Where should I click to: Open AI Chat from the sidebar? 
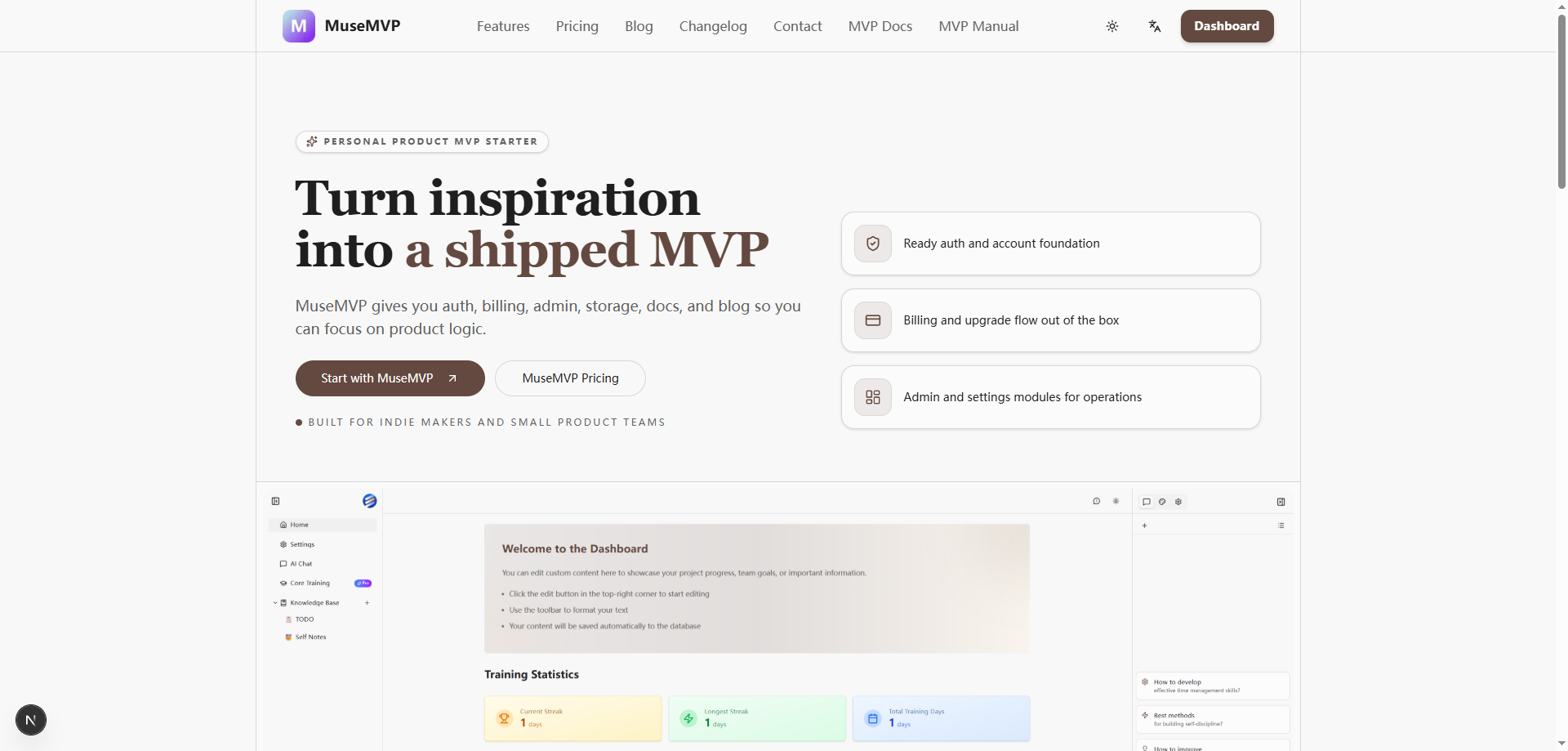[299, 563]
